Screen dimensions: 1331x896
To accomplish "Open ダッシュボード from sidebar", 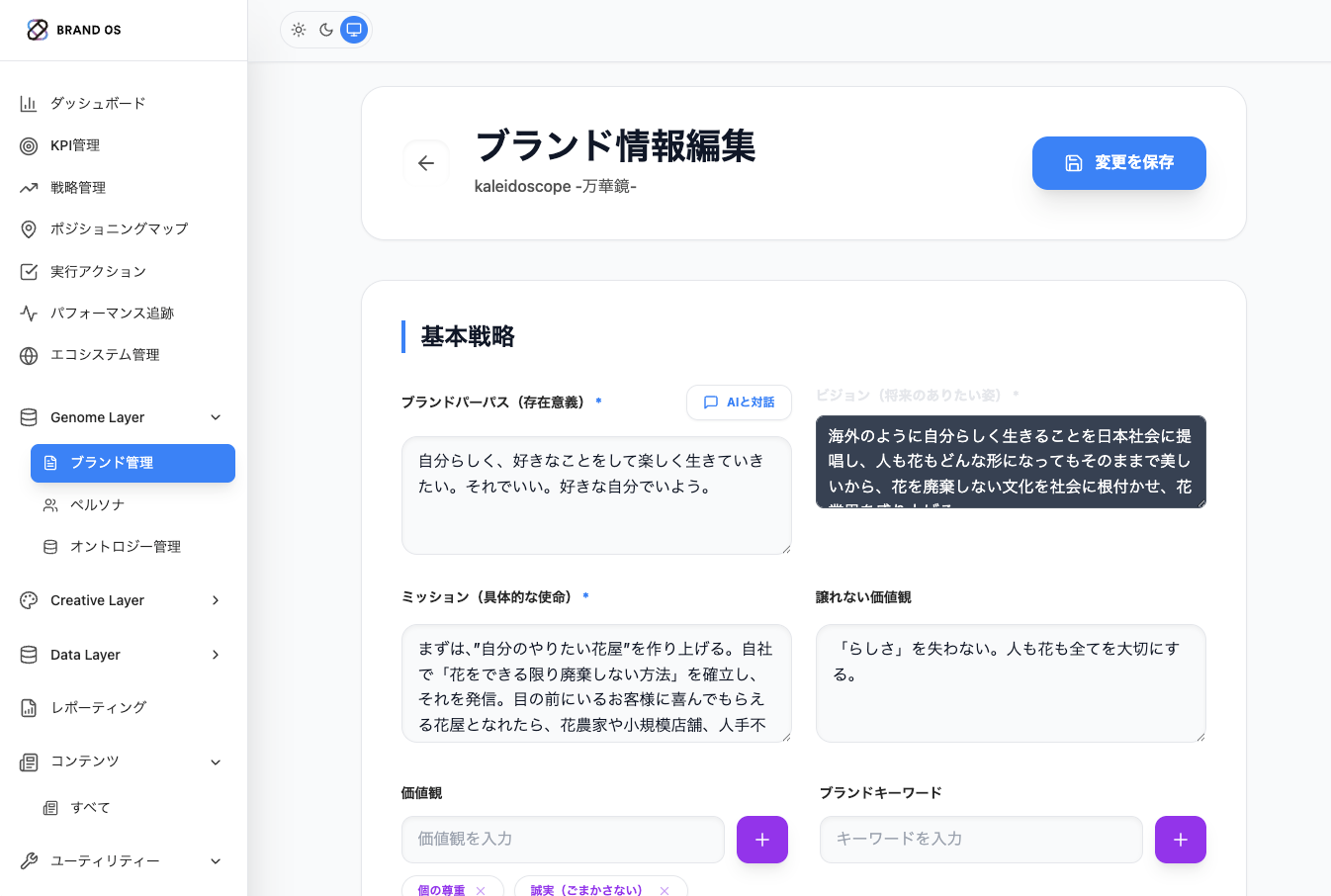I will 98,103.
